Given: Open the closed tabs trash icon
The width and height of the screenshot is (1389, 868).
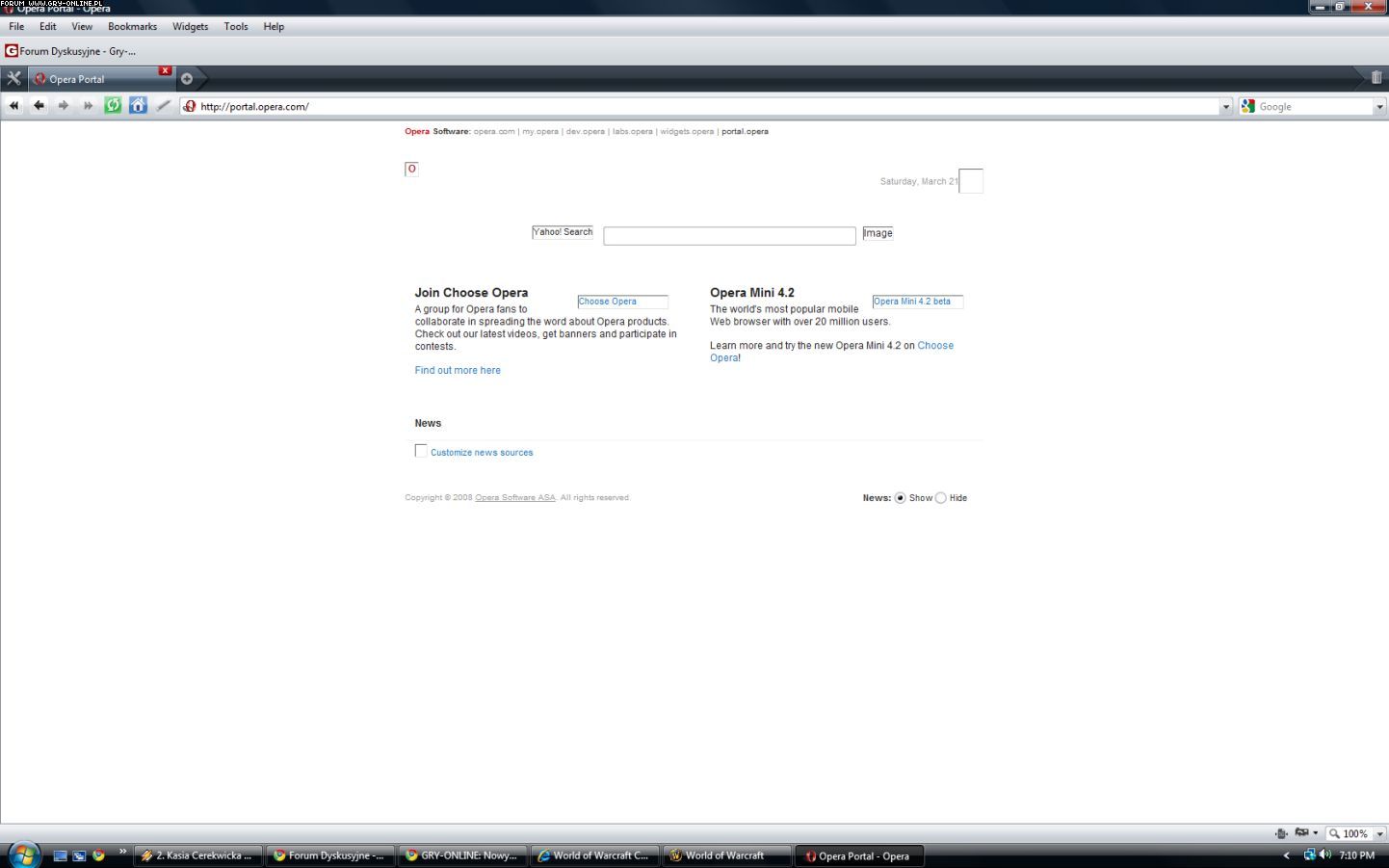Looking at the screenshot, I should (1376, 78).
